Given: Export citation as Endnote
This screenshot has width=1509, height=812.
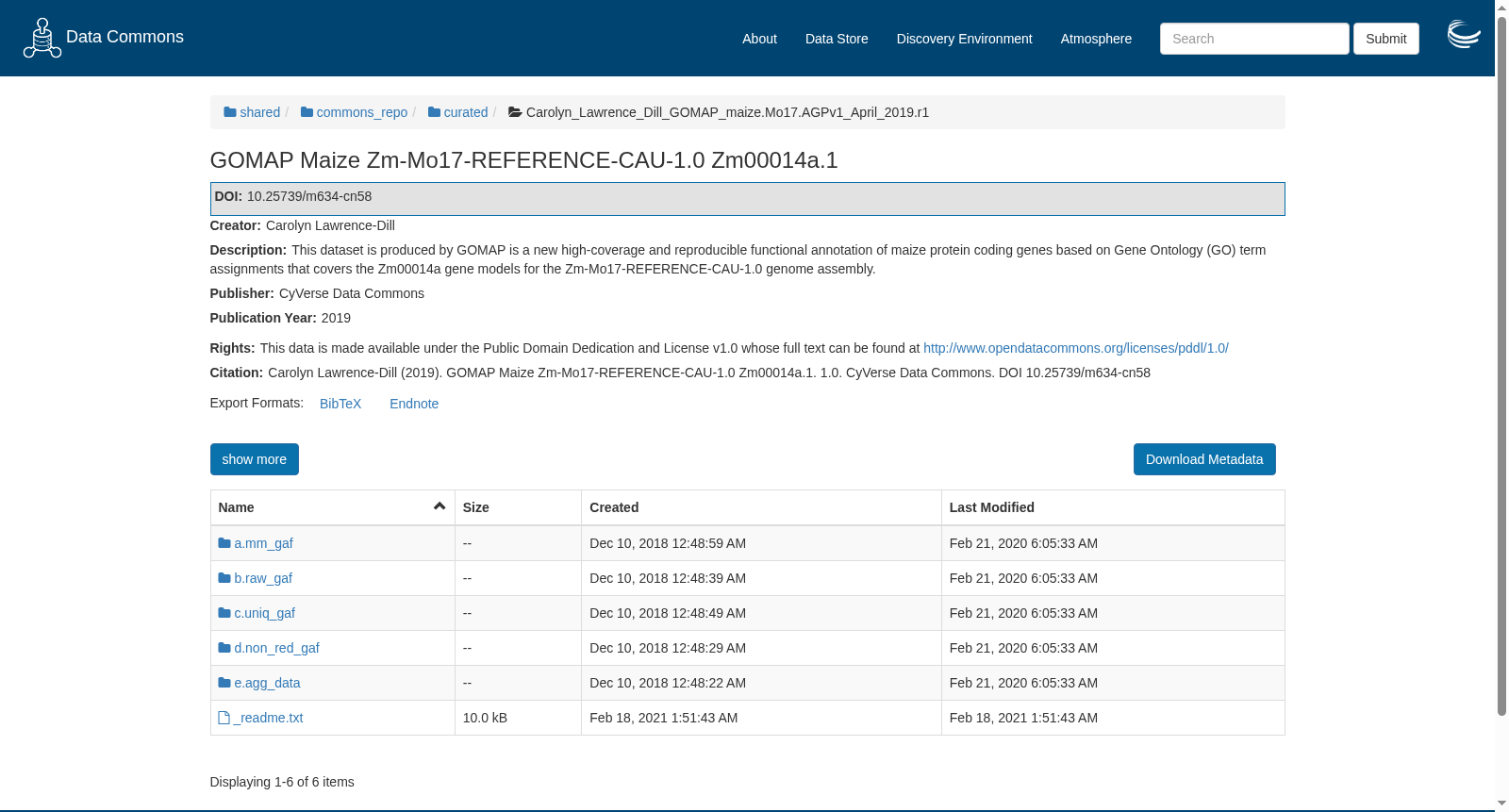Looking at the screenshot, I should click(x=414, y=404).
